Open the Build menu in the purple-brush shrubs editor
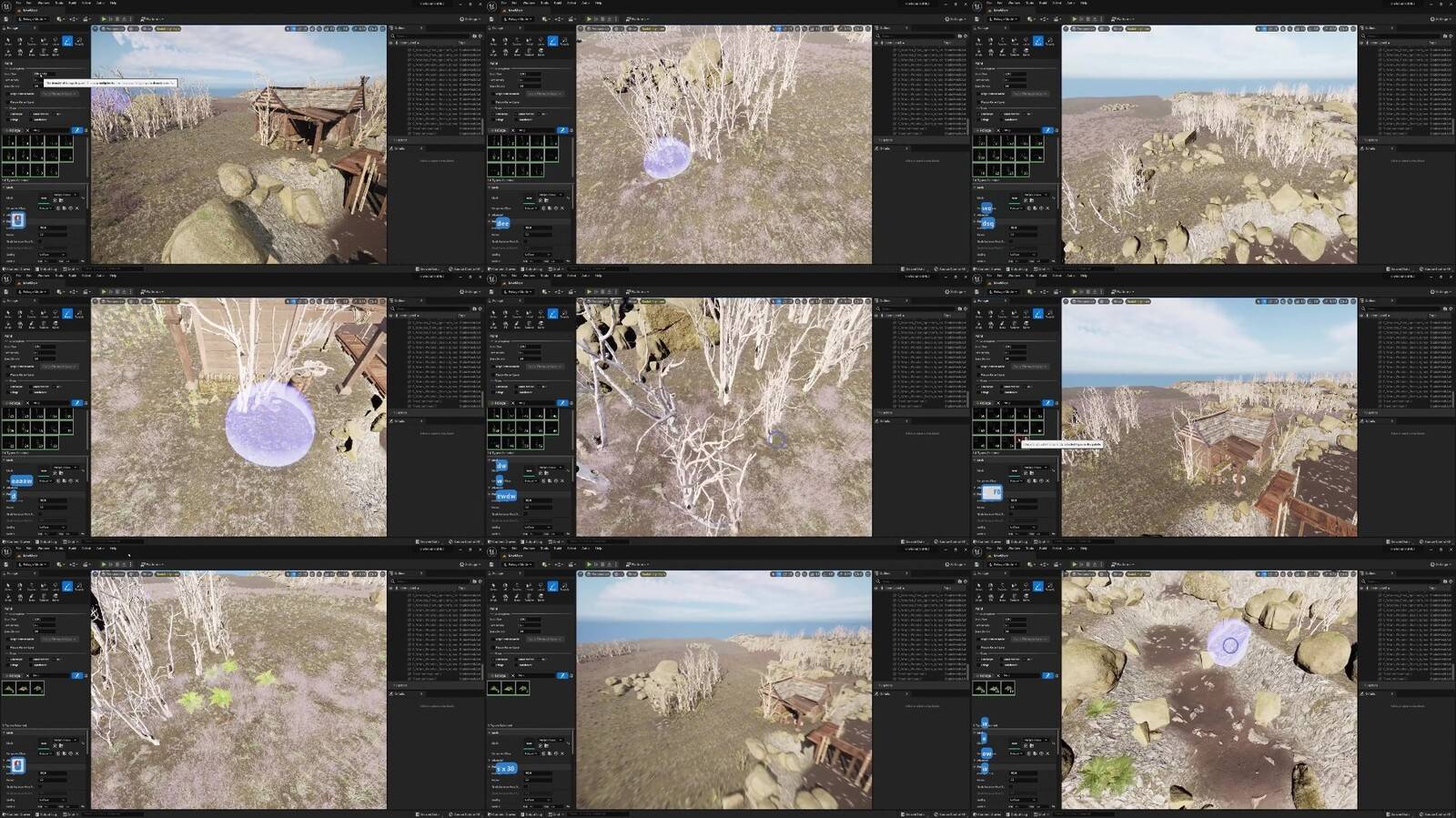 (x=557, y=3)
